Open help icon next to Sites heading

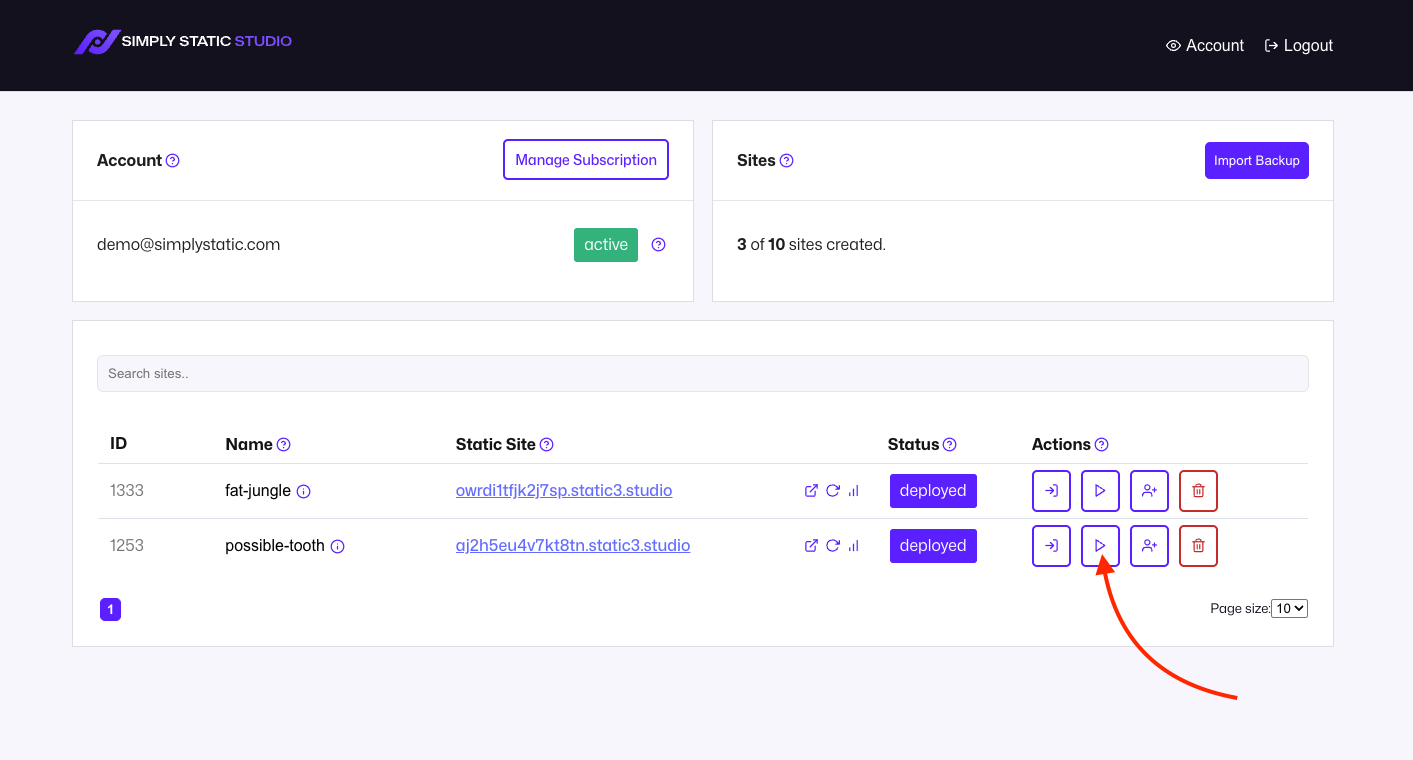click(786, 160)
